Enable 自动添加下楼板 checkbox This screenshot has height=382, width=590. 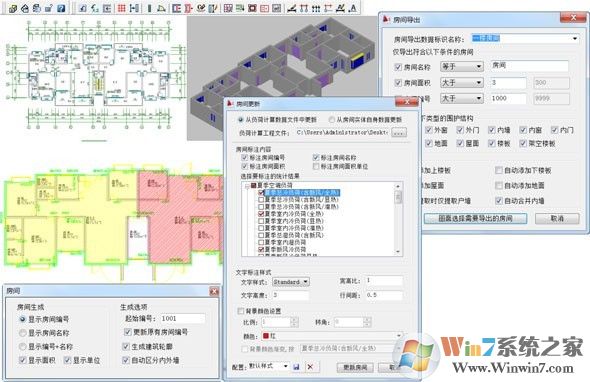[499, 170]
